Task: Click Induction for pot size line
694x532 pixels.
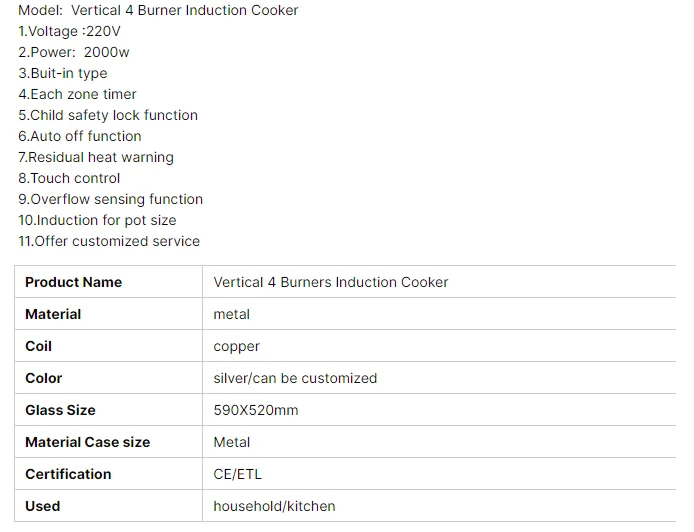Action: point(97,220)
